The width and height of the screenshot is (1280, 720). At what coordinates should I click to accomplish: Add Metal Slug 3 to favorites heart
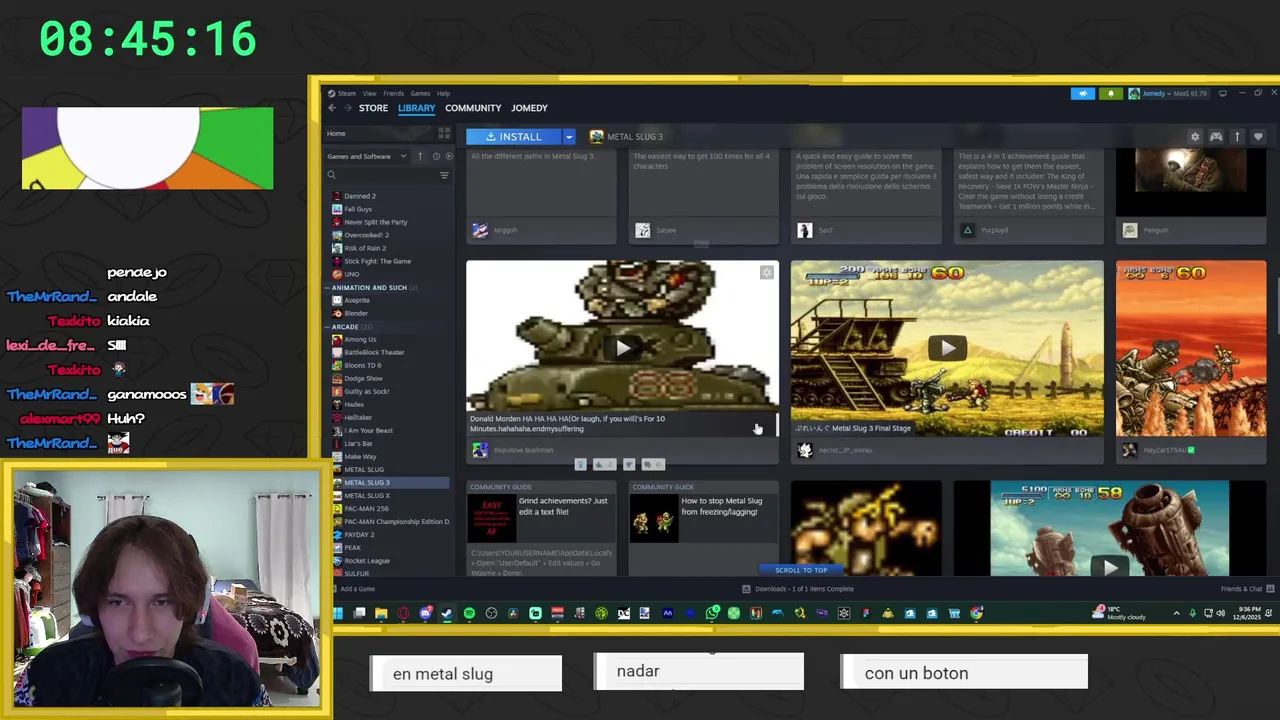tap(1258, 137)
